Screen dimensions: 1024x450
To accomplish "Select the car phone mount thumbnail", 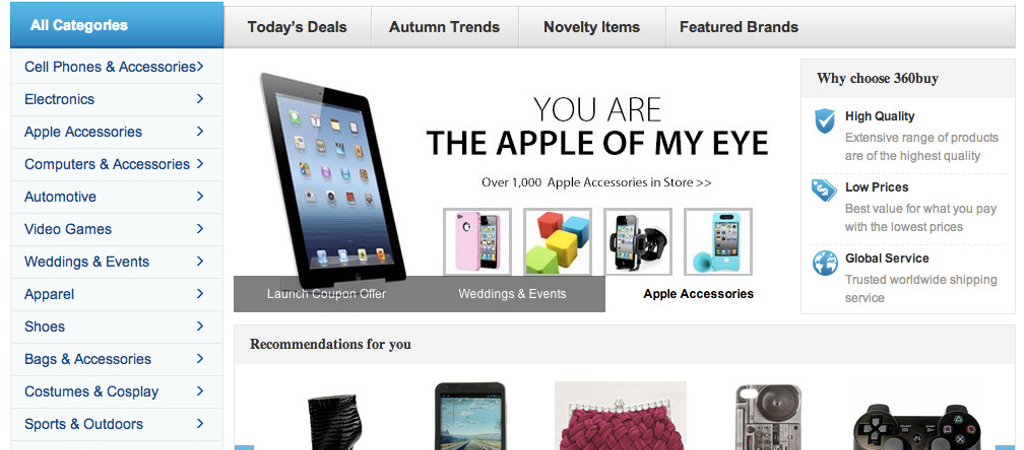I will click(x=638, y=242).
